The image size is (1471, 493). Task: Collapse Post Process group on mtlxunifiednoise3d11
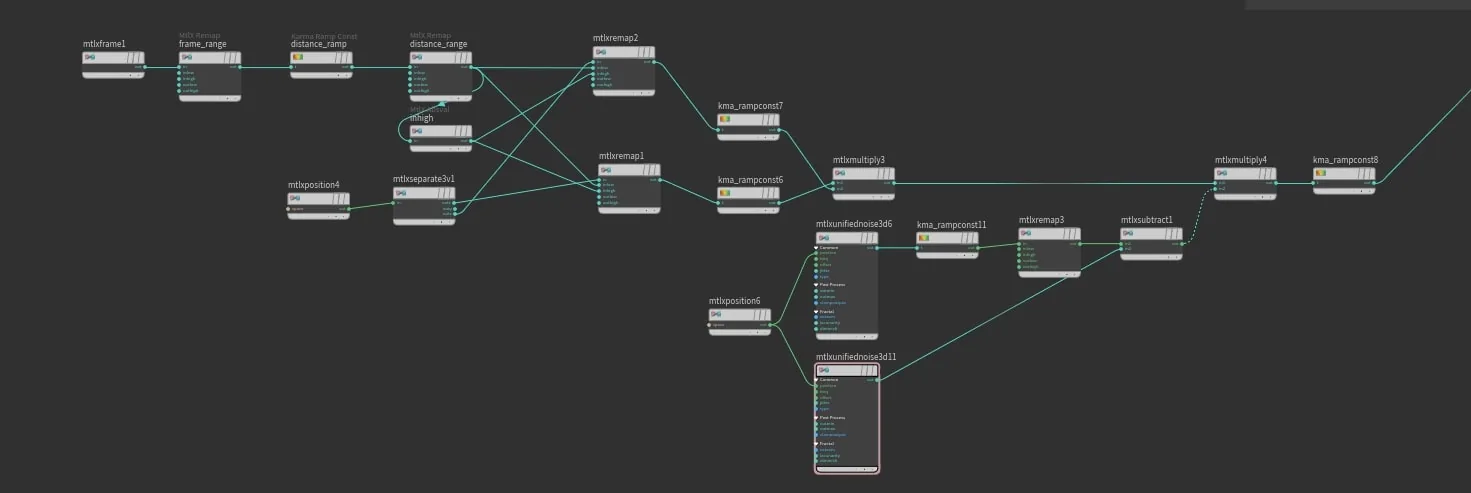click(x=817, y=417)
